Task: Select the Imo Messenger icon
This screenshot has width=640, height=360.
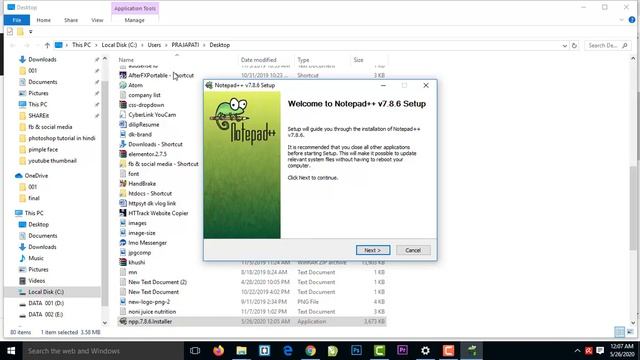Action: (123, 243)
